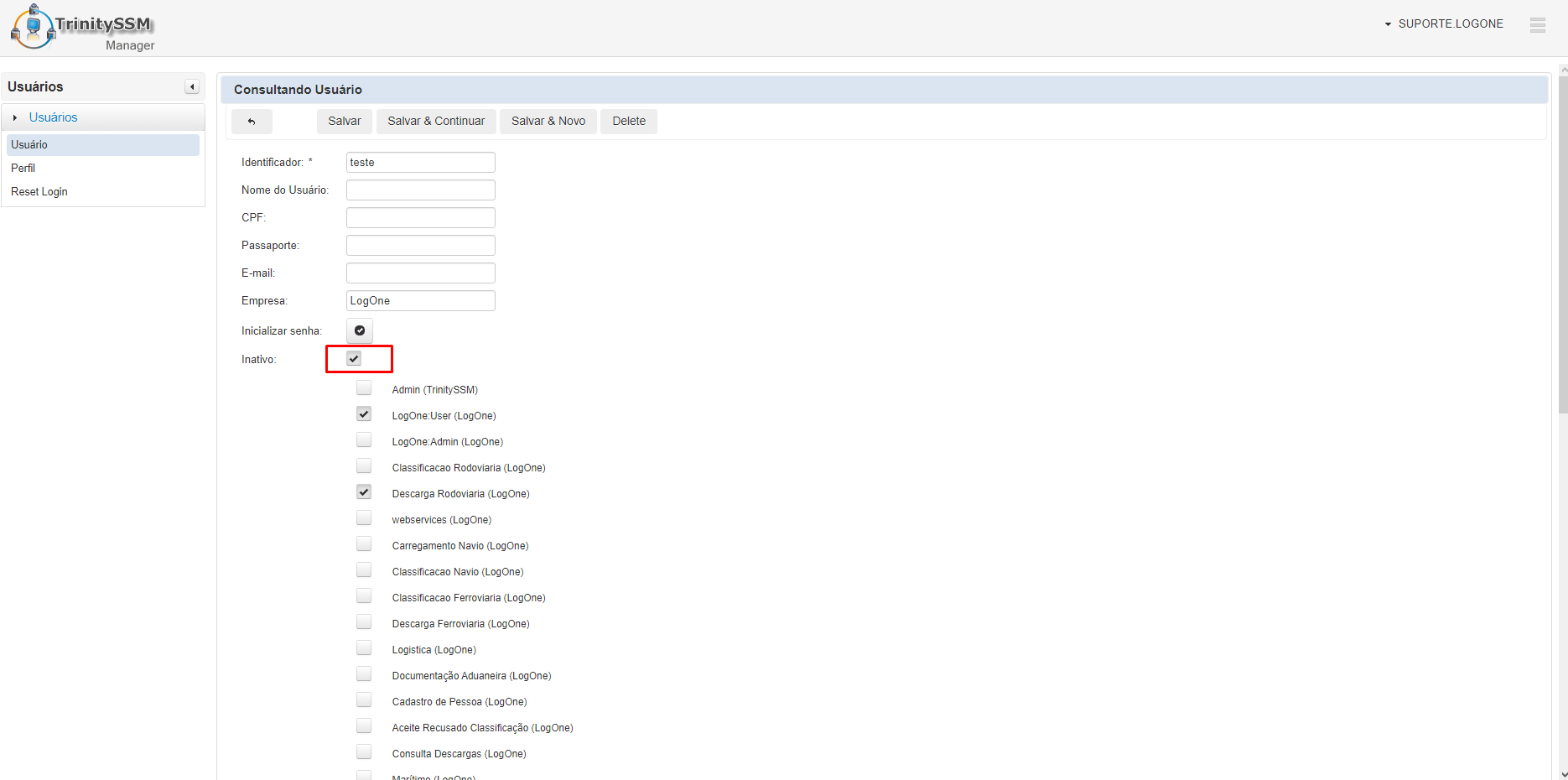Enable the Admin (TrinitySSM) profile checkbox
The image size is (1568, 780).
click(x=364, y=388)
